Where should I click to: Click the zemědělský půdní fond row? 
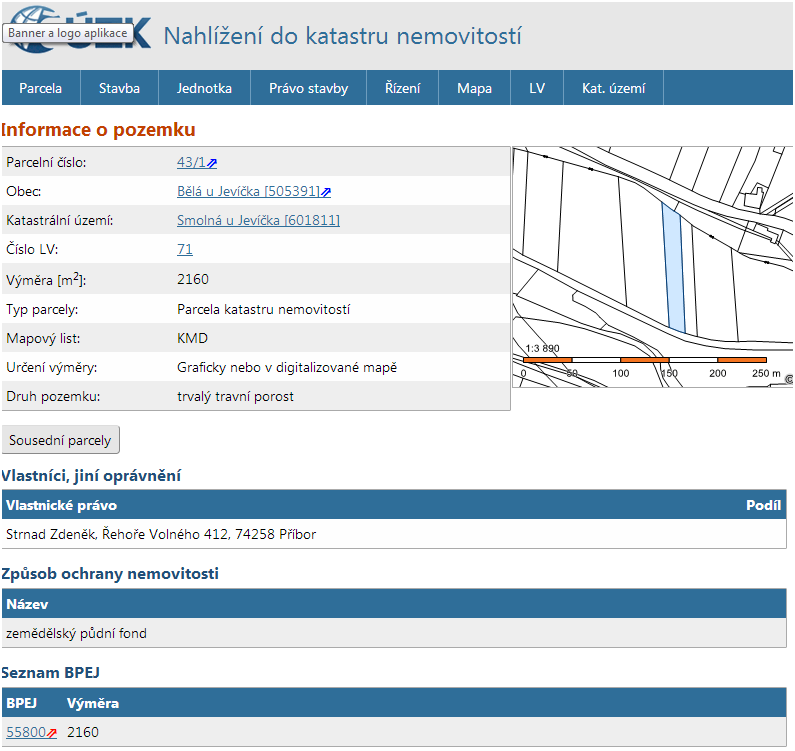pos(394,633)
